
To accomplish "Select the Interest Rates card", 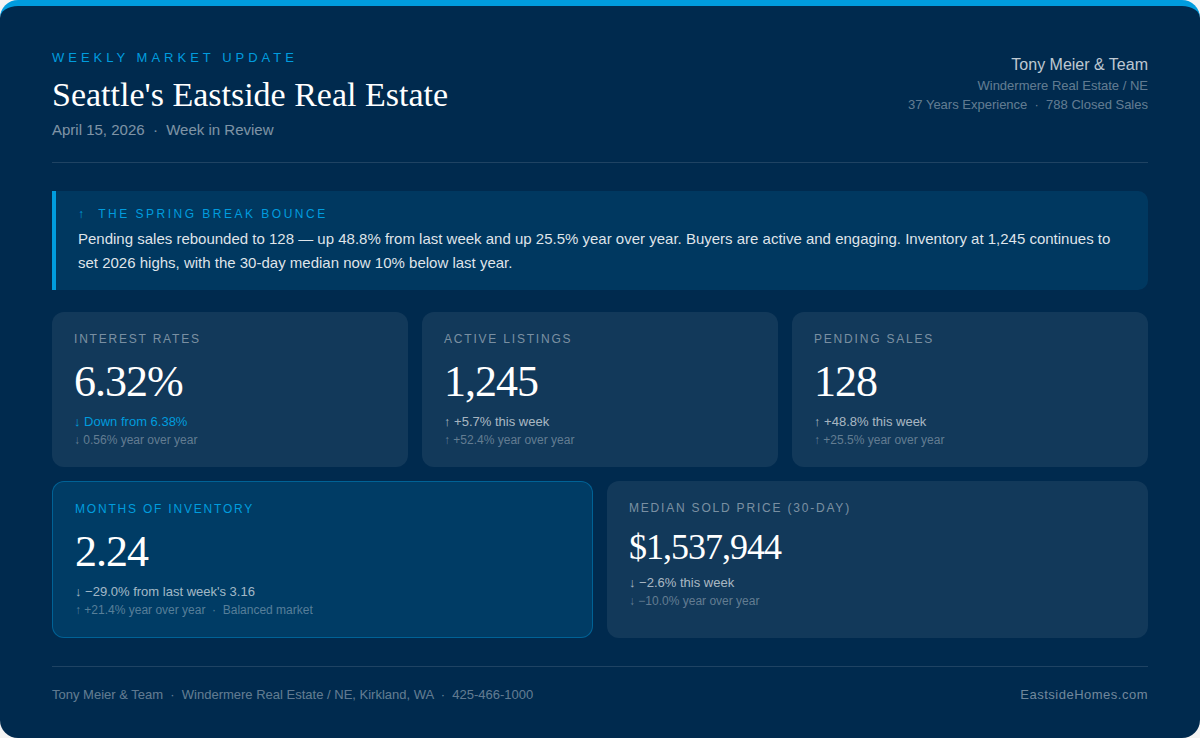I will point(229,389).
